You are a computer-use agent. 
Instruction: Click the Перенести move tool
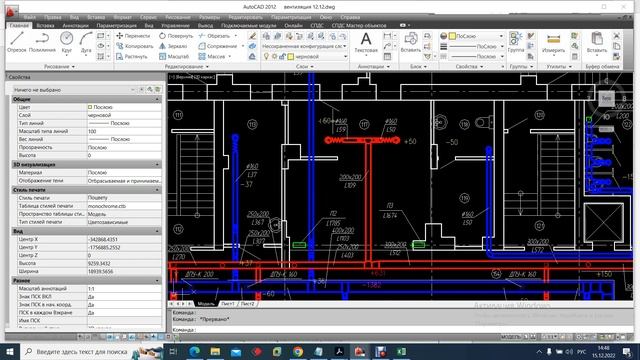click(133, 36)
